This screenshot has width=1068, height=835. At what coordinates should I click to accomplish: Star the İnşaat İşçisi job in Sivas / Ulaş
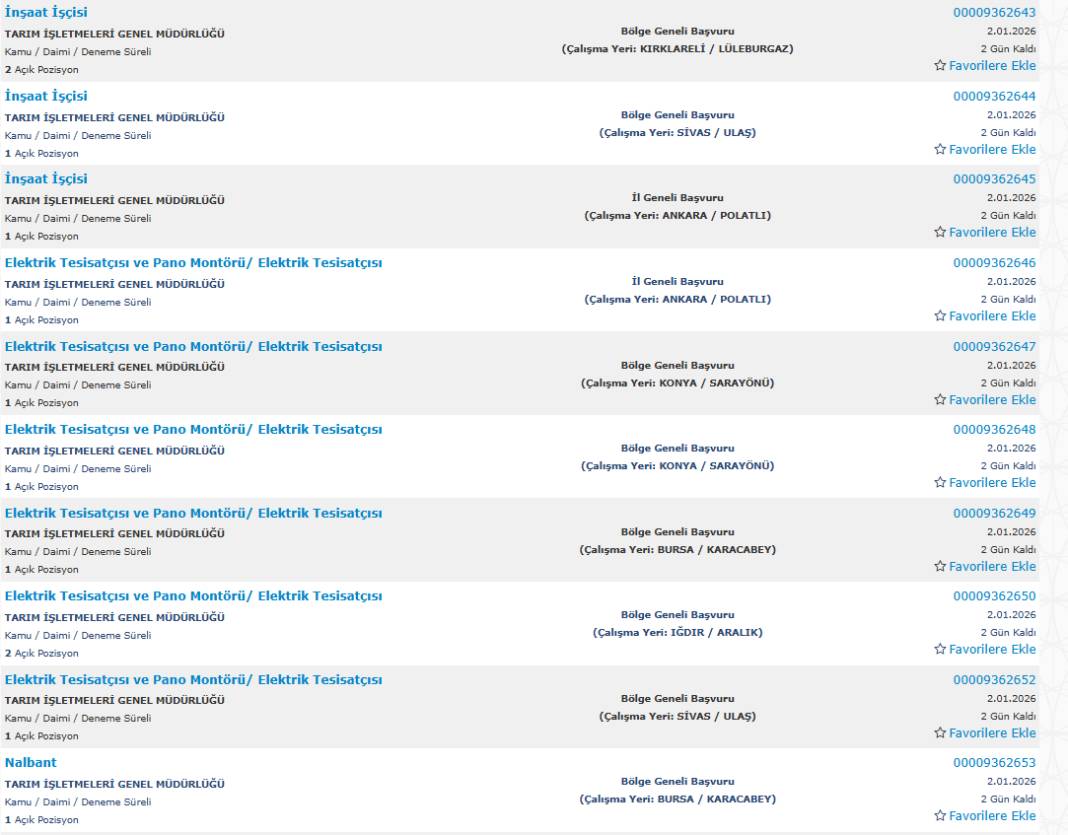[938, 150]
